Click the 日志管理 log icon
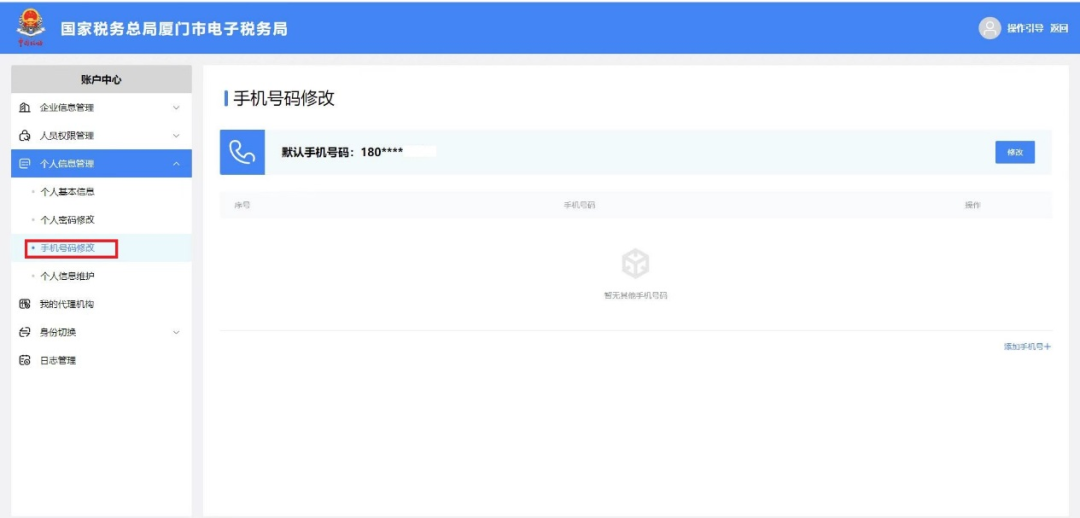This screenshot has width=1080, height=518. click(25, 360)
